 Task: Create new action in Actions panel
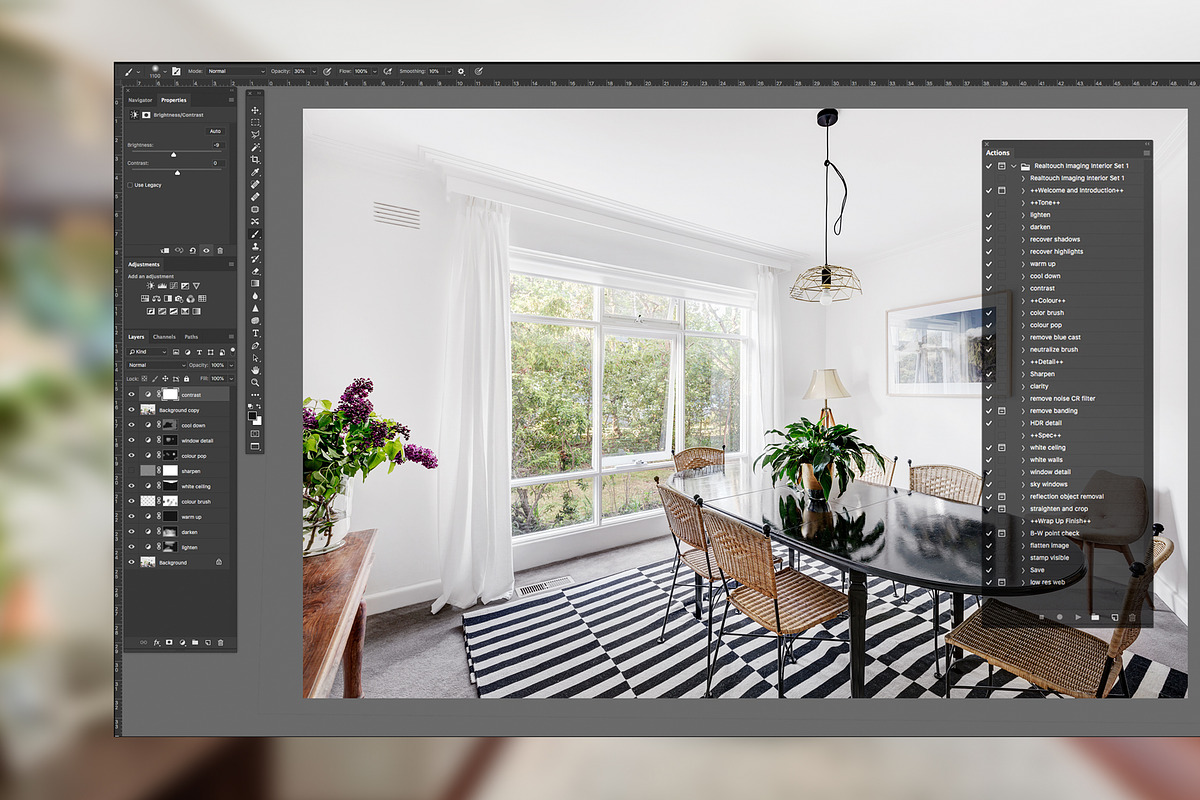1115,617
